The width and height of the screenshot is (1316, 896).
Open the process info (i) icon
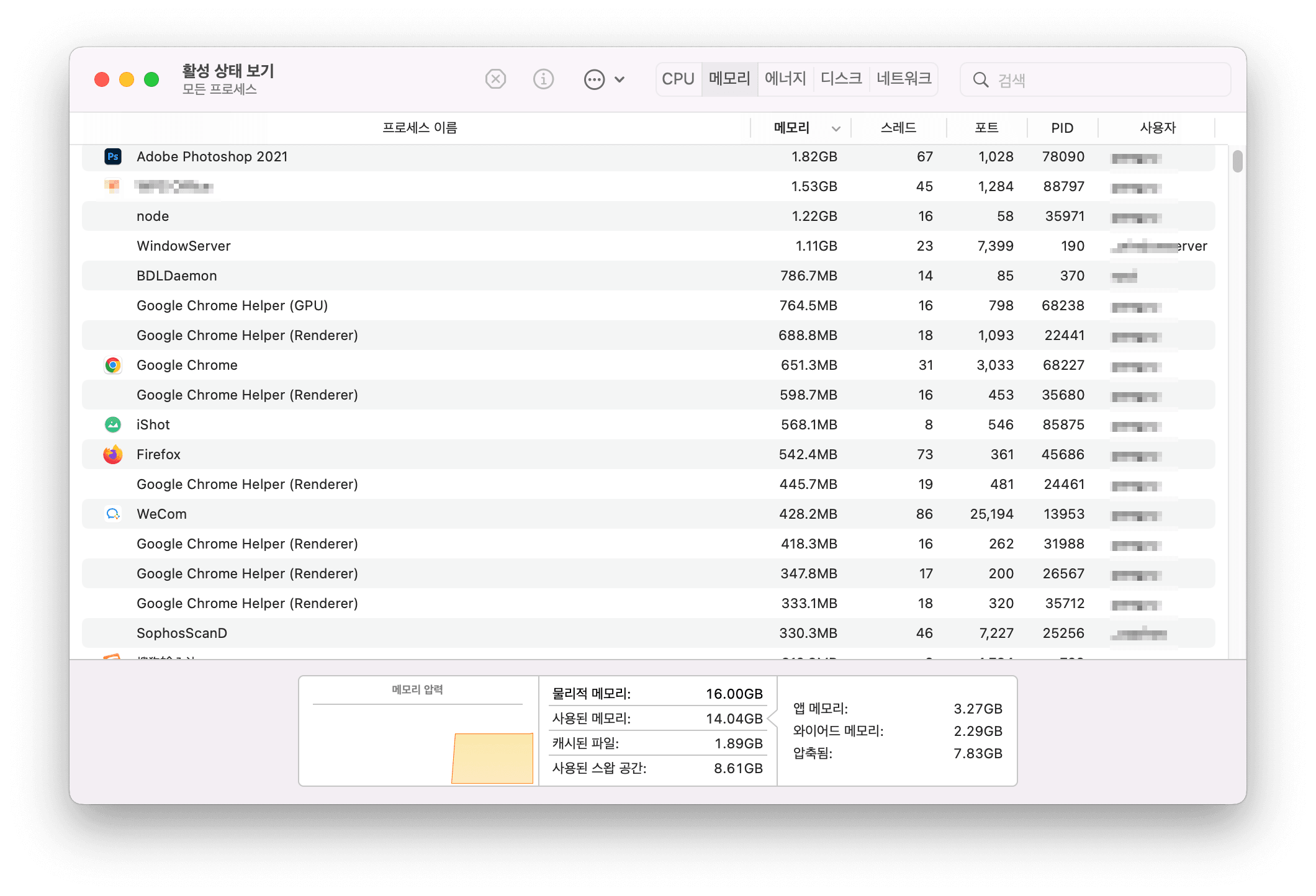pos(543,79)
